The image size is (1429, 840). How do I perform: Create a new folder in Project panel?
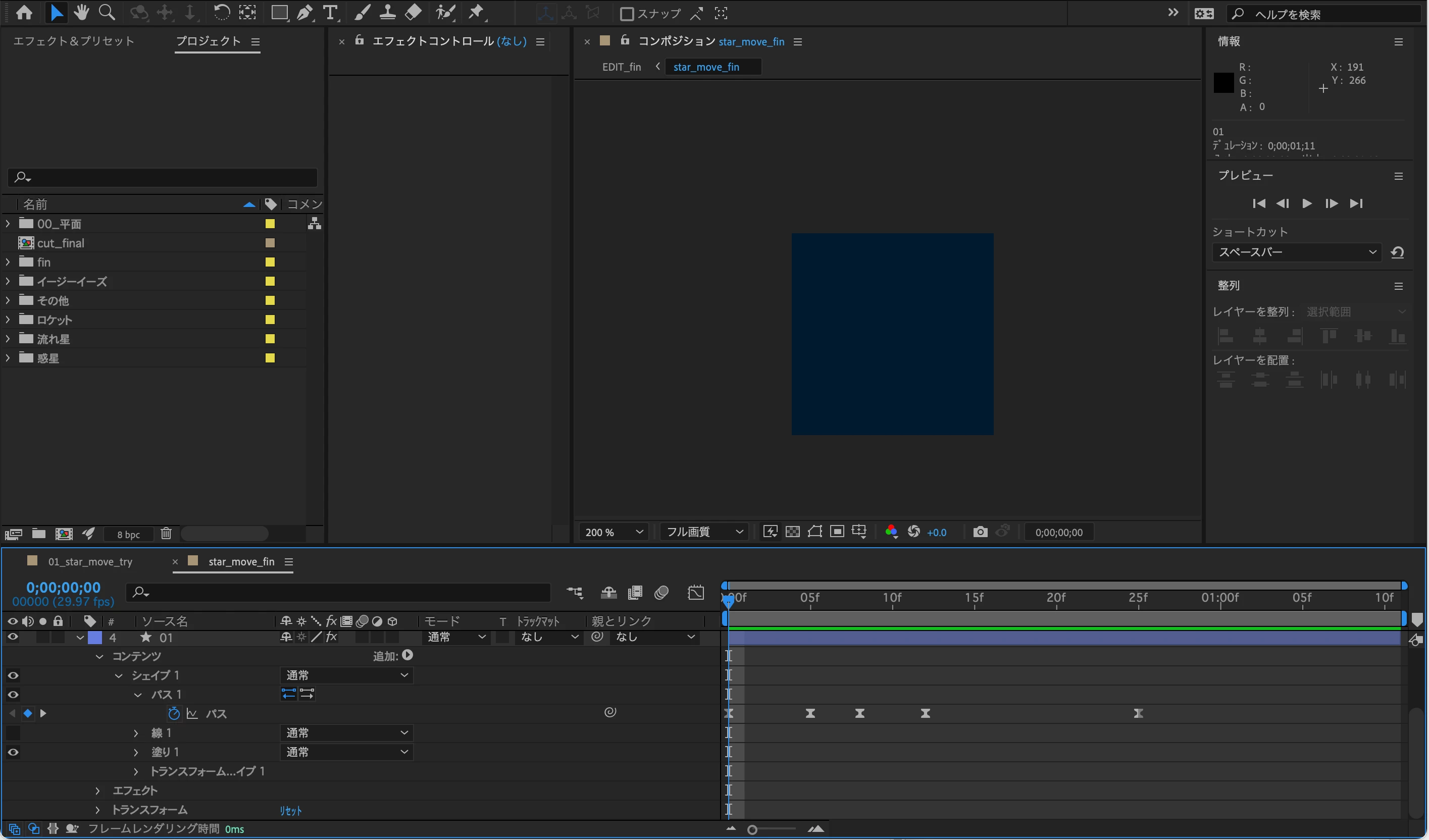38,534
